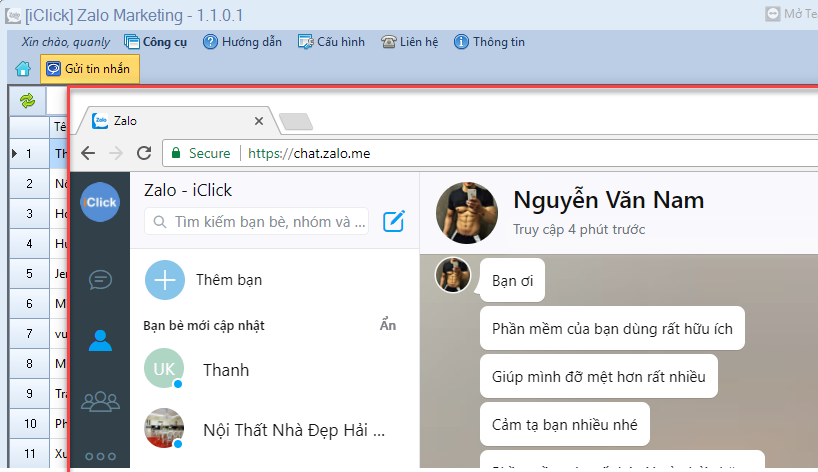Open the Liên hệ menu
The height and width of the screenshot is (472, 818).
click(x=410, y=42)
